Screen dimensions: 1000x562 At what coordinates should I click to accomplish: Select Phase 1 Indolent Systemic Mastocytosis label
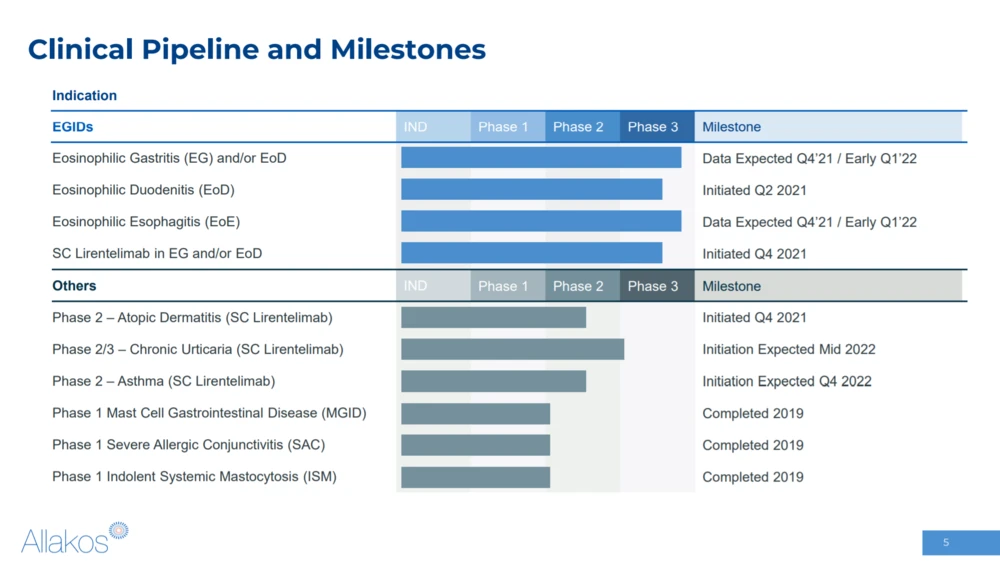pos(194,477)
